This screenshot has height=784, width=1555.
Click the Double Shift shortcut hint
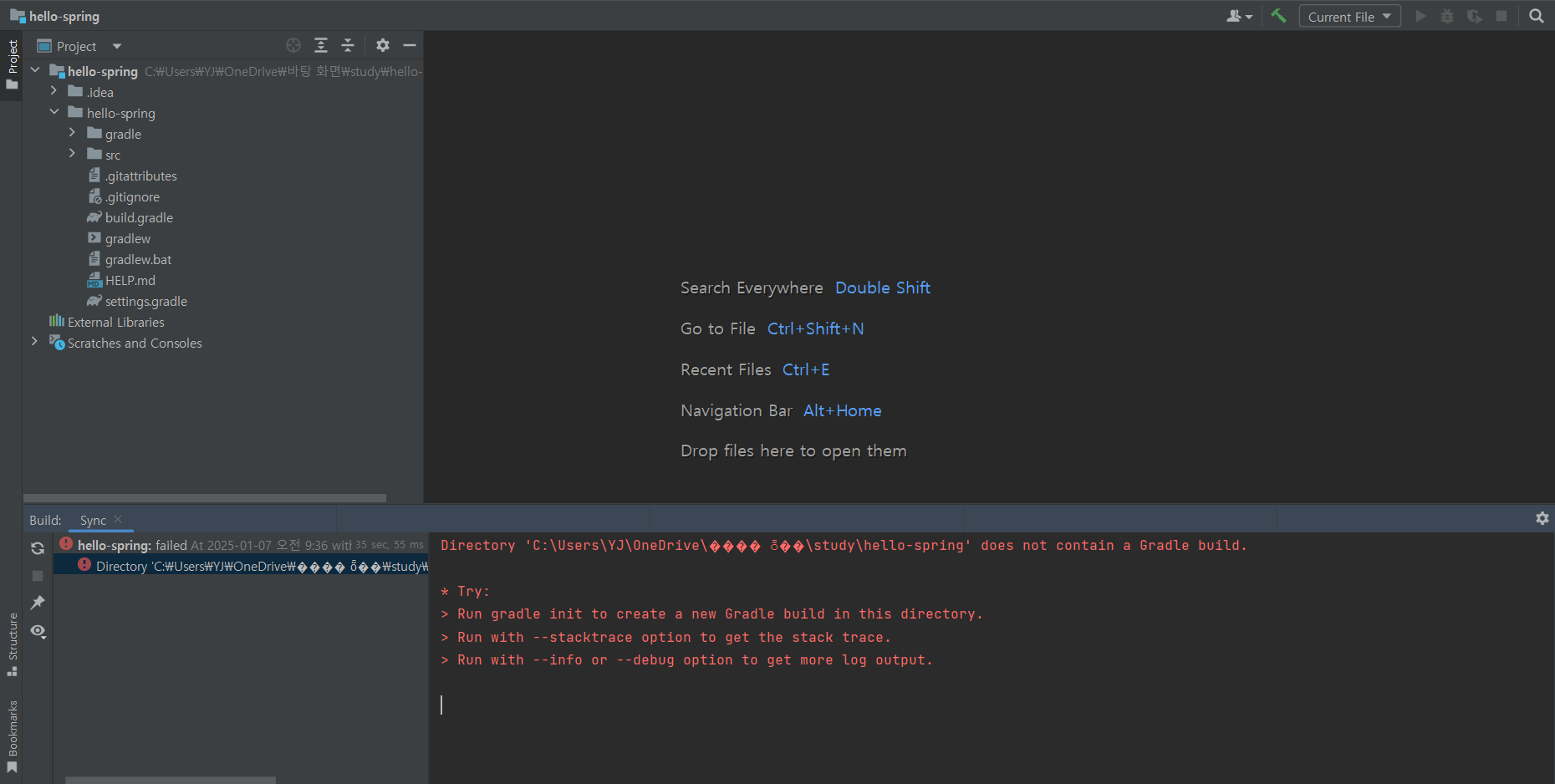coord(883,288)
